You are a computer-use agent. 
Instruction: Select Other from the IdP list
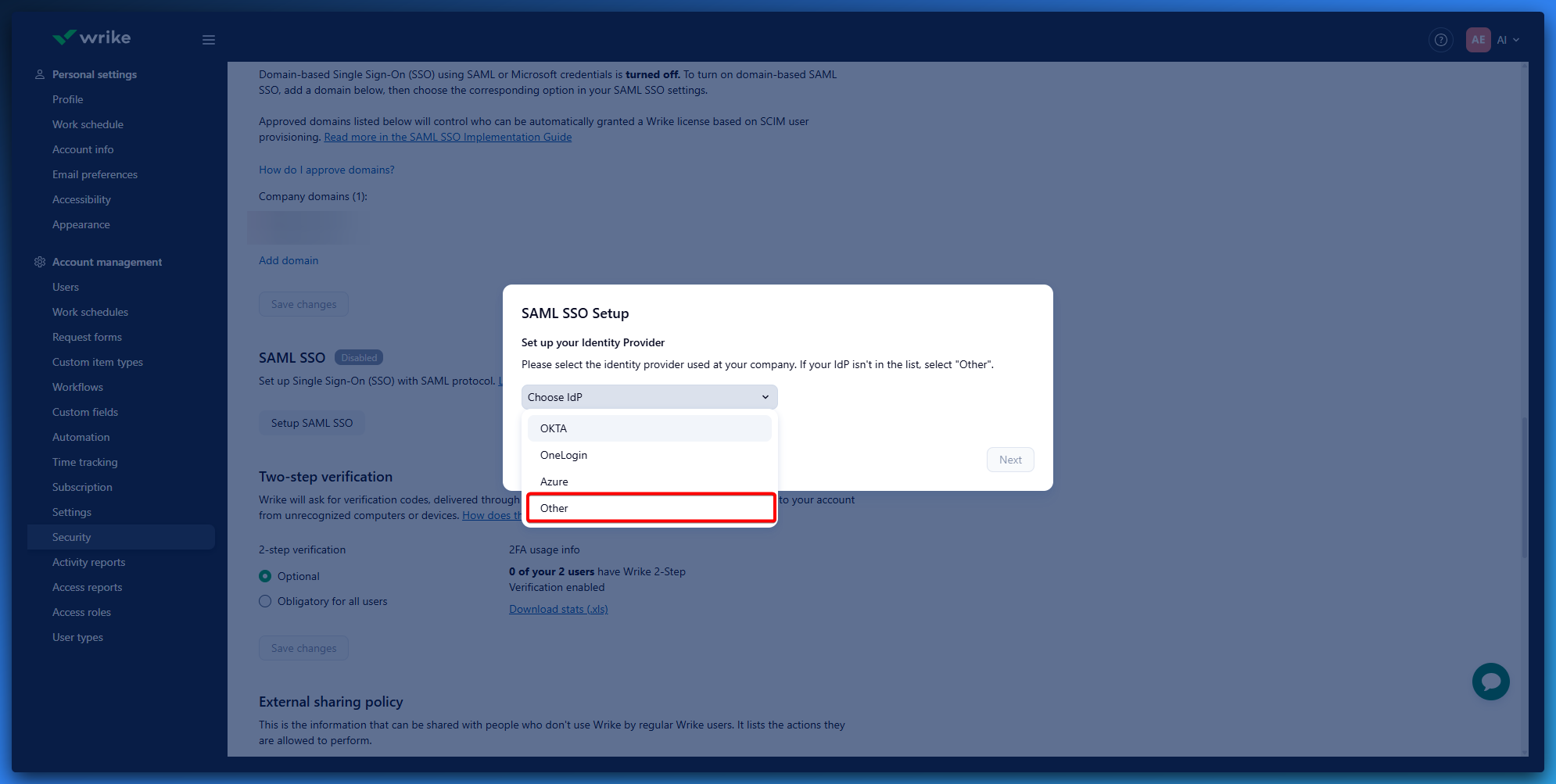(x=651, y=508)
